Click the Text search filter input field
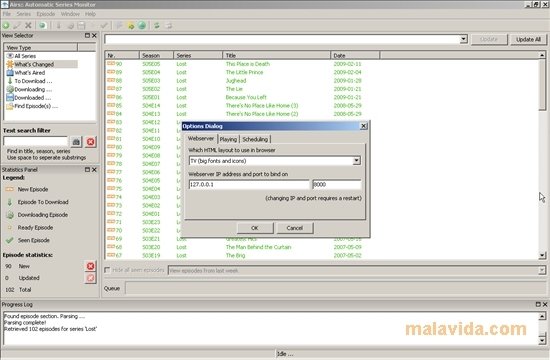Screen dimensions: 550x360 pos(35,141)
